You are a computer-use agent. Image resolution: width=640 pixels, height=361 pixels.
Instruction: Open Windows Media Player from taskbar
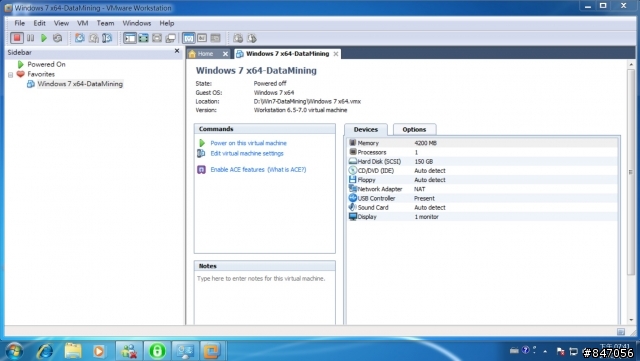98,351
